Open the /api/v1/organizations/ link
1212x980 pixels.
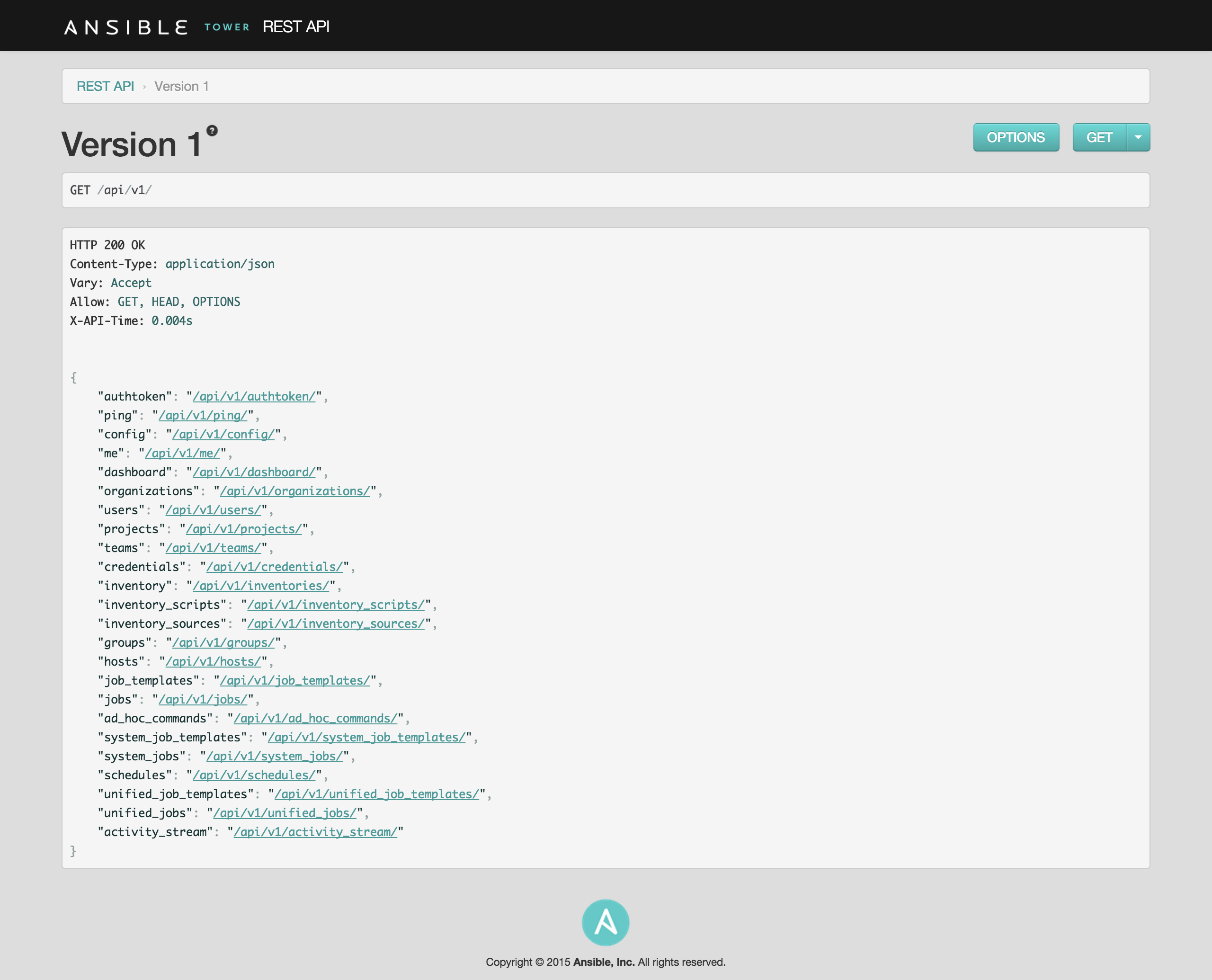295,491
